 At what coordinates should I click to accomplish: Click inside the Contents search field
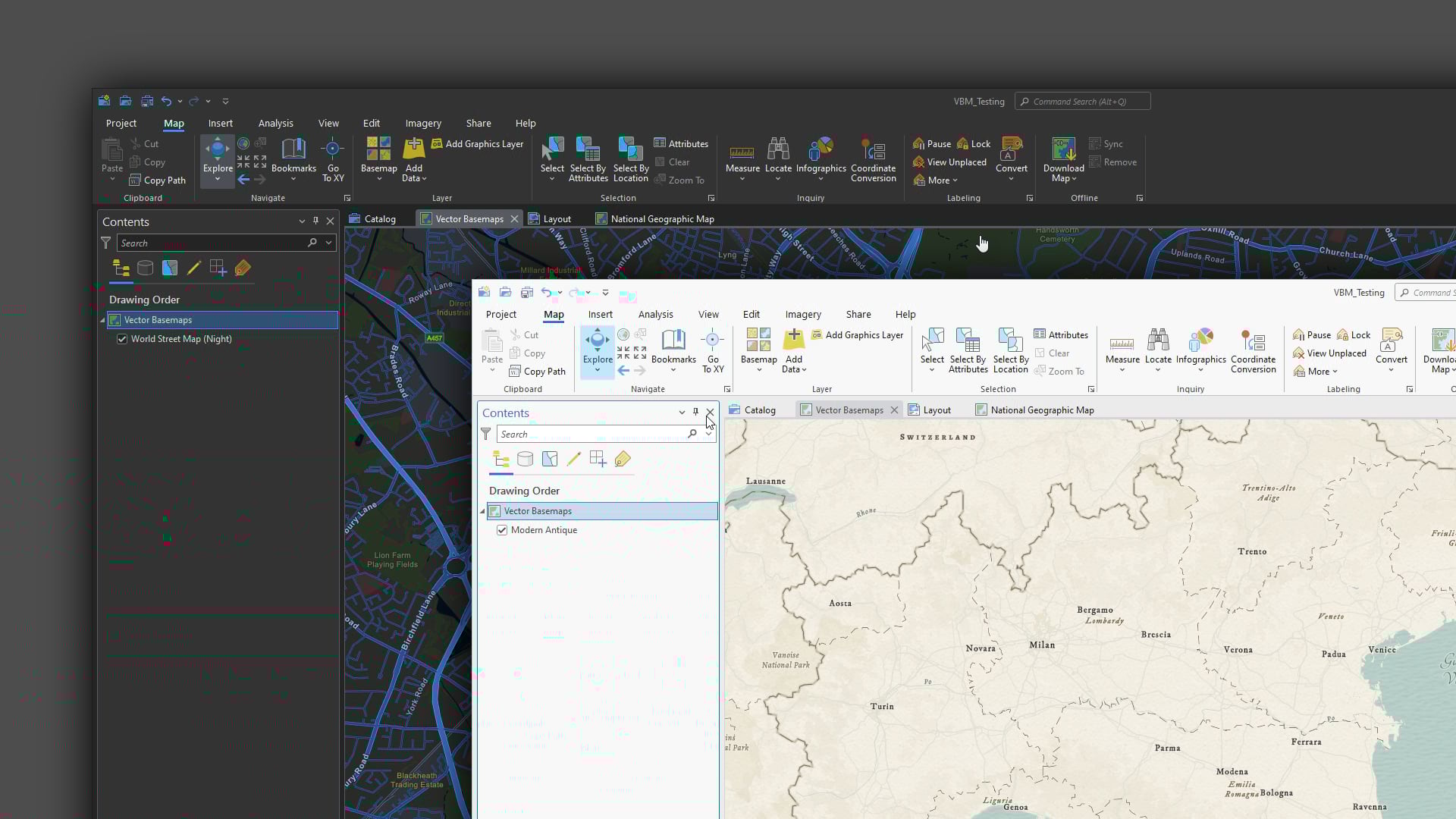tap(591, 434)
